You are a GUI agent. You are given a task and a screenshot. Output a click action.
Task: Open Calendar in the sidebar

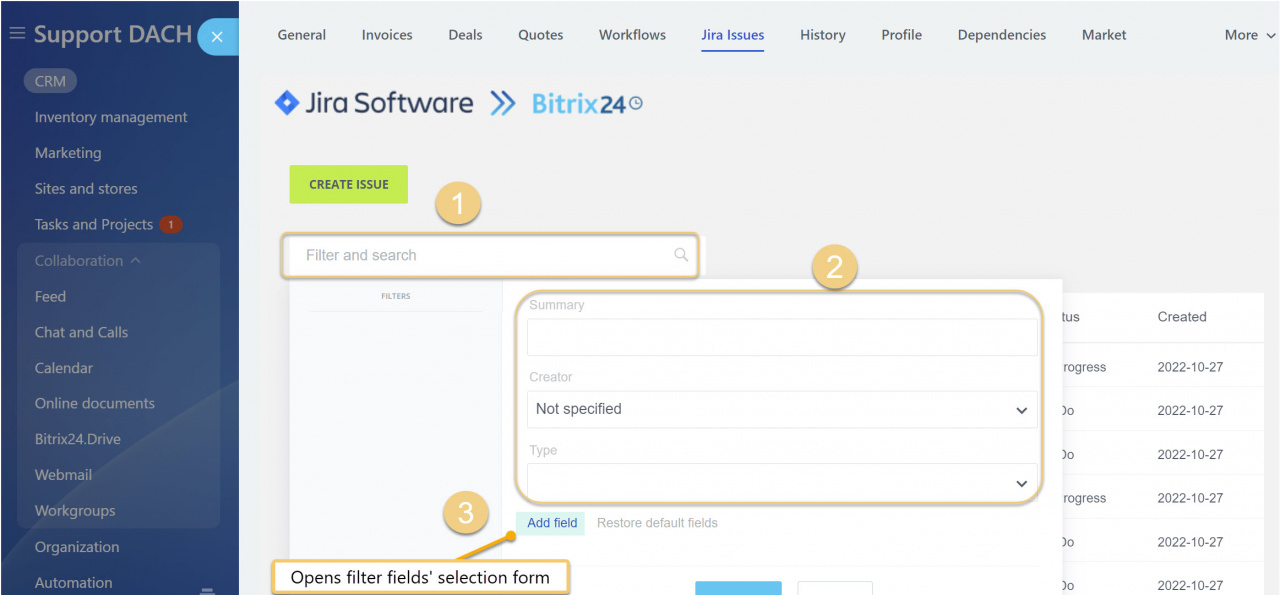tap(64, 368)
